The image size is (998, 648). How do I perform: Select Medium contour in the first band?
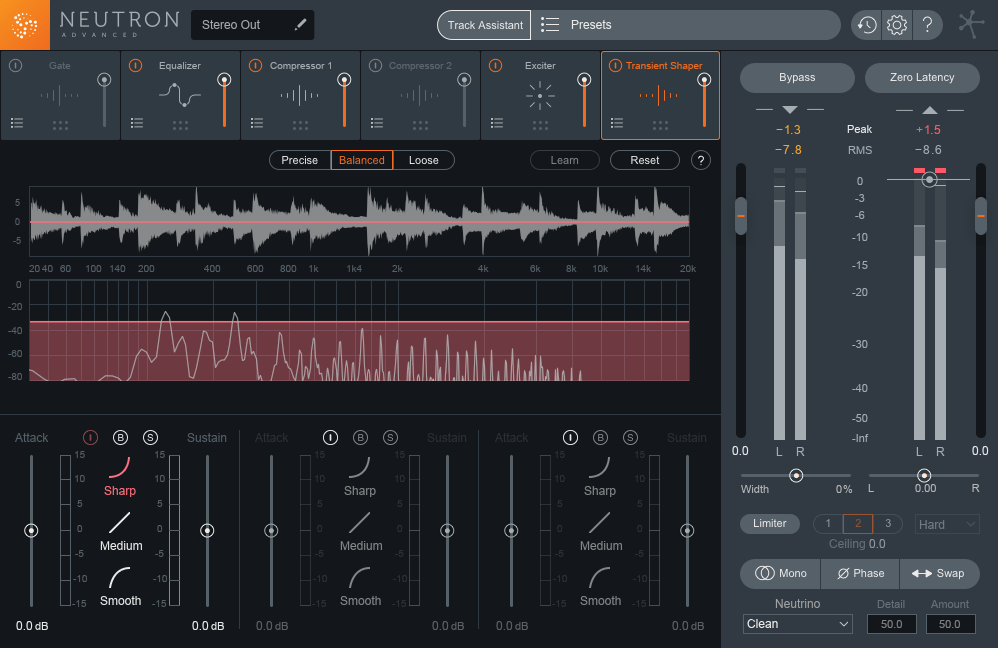click(x=120, y=532)
